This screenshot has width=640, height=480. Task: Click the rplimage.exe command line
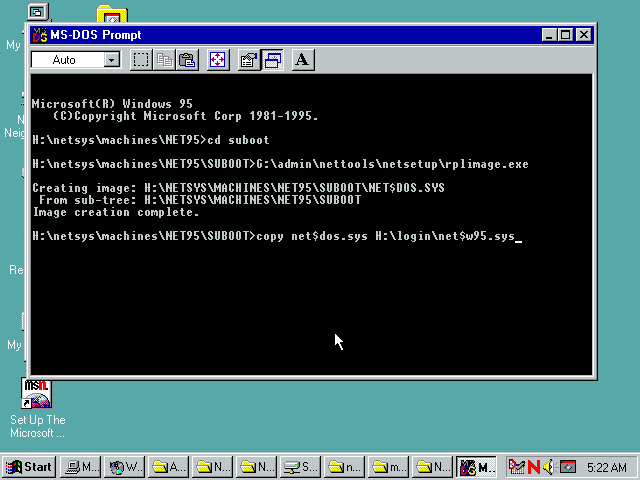click(280, 164)
